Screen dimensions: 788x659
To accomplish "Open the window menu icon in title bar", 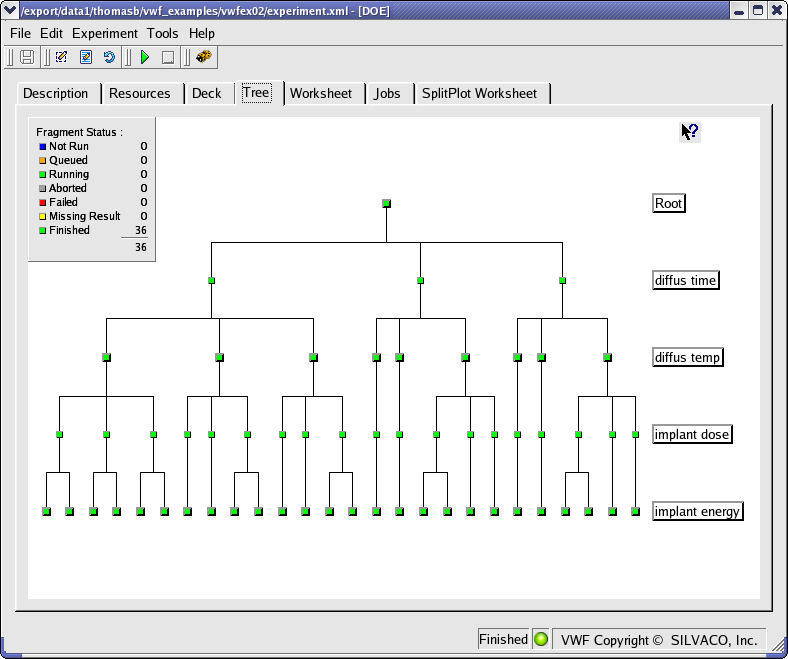I will click(x=10, y=10).
